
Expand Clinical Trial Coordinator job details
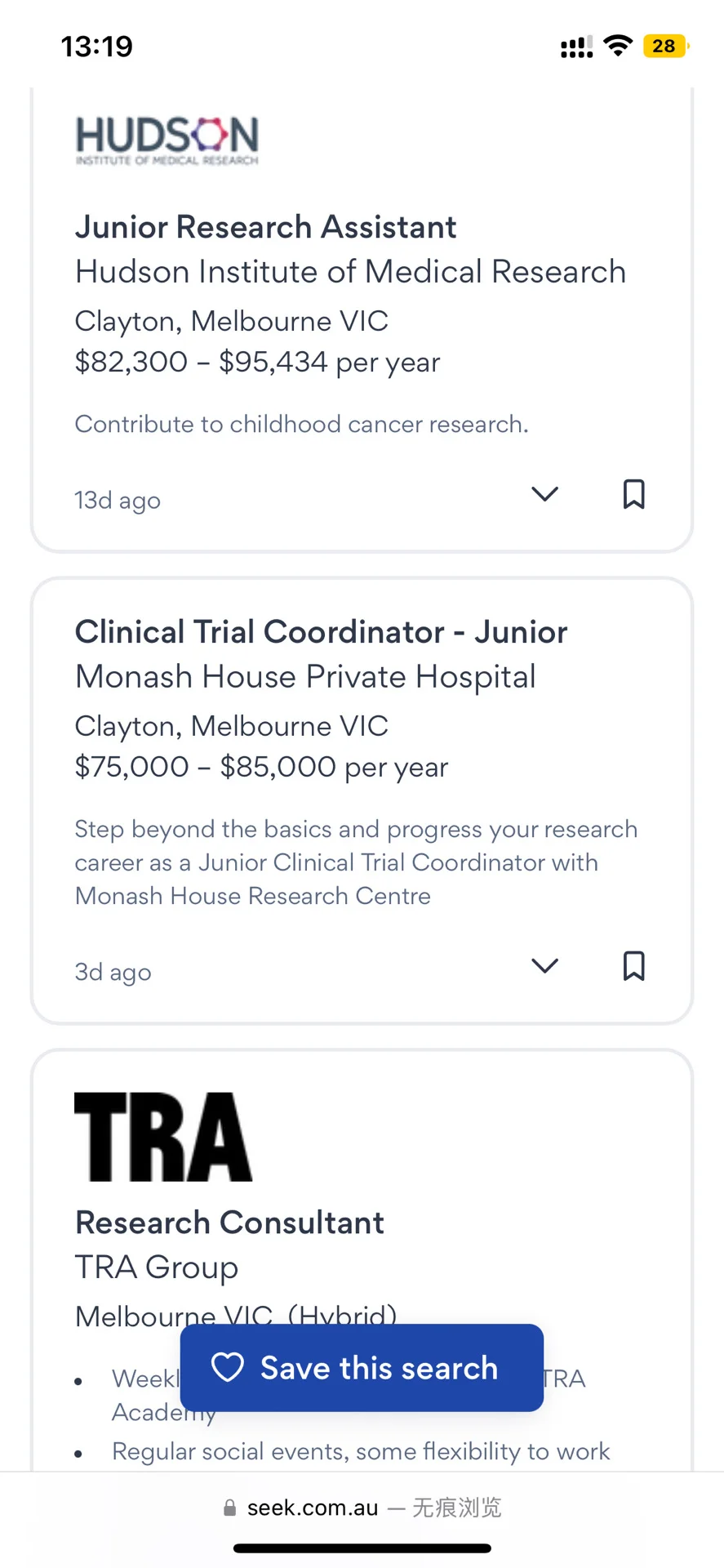544,965
